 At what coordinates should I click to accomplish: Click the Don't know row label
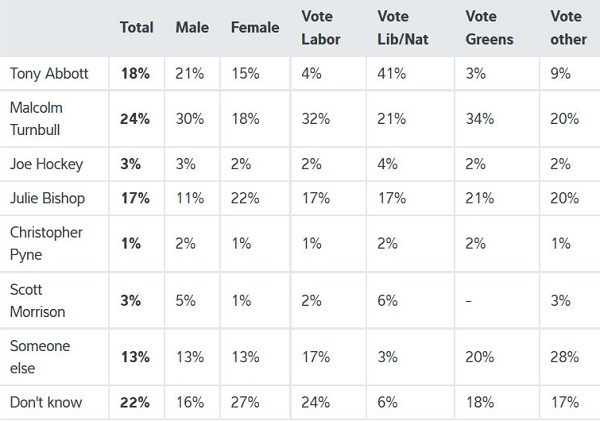tap(43, 401)
